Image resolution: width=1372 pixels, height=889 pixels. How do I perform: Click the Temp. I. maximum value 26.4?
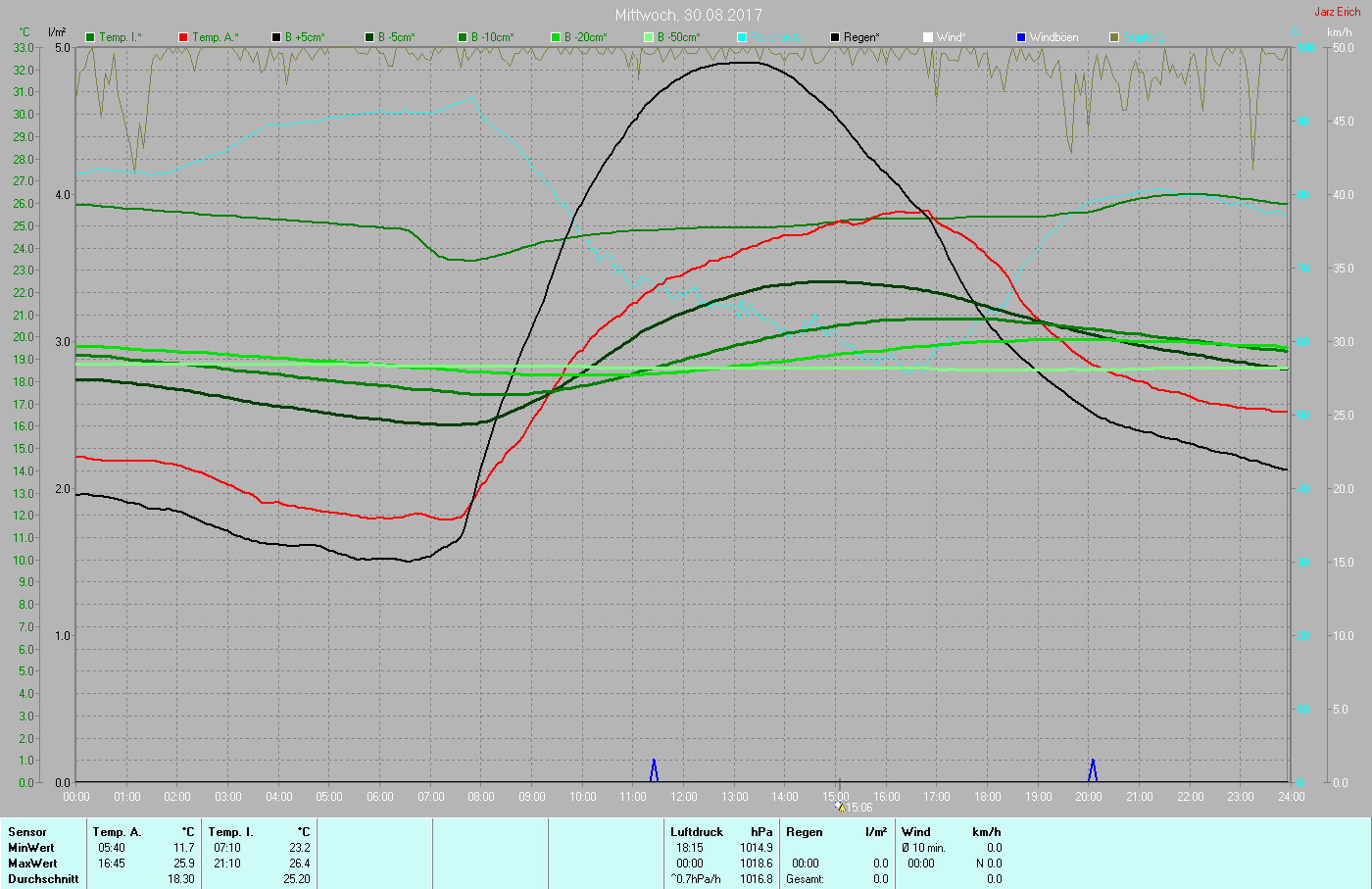point(300,864)
